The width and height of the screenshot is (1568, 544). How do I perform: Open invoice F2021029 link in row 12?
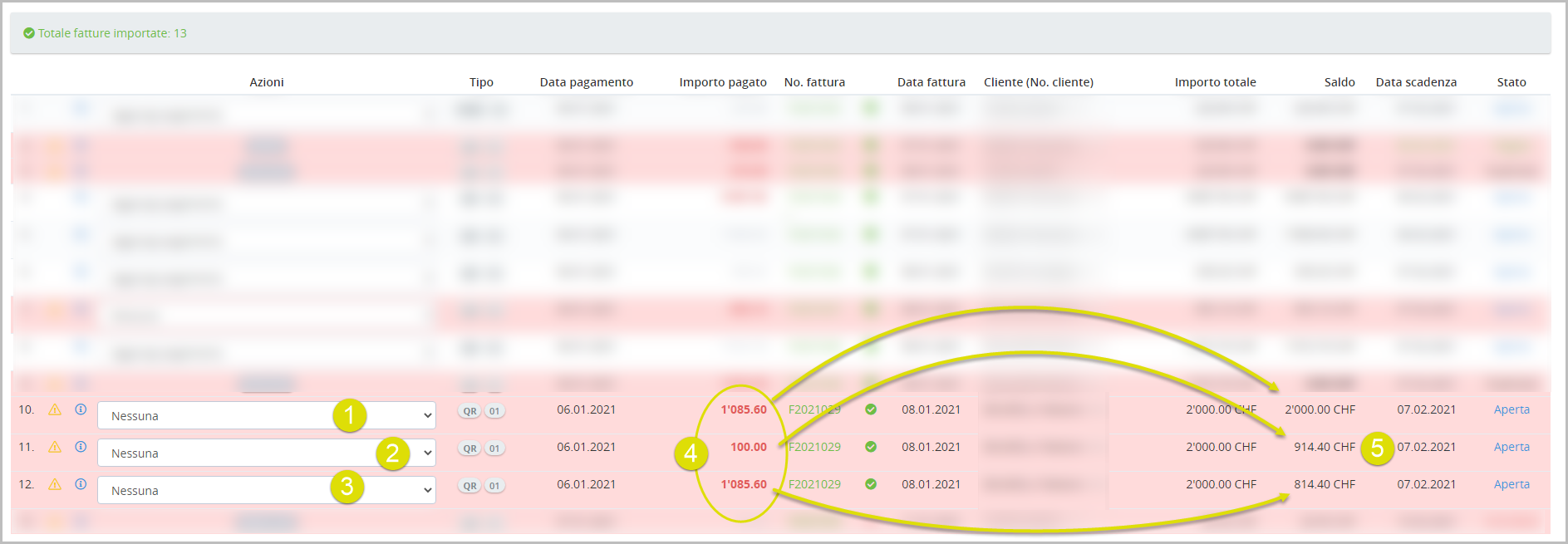coord(814,484)
